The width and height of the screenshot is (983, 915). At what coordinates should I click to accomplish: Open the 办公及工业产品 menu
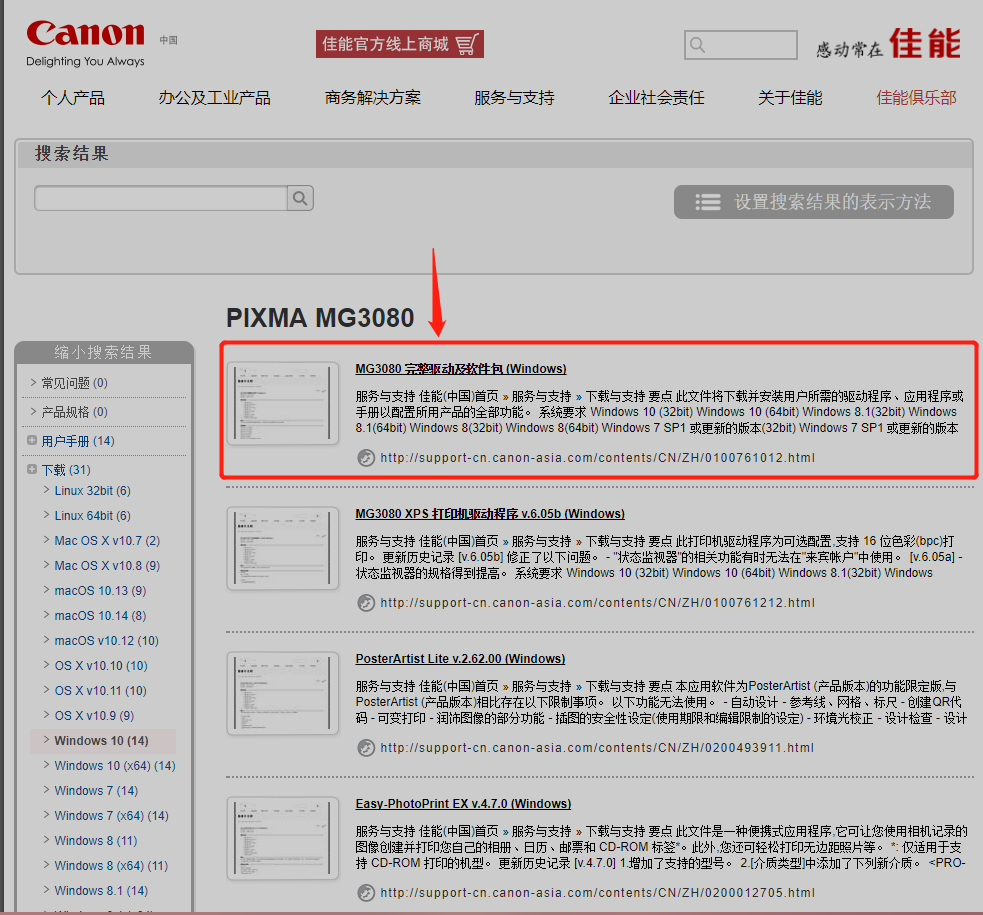coord(214,98)
